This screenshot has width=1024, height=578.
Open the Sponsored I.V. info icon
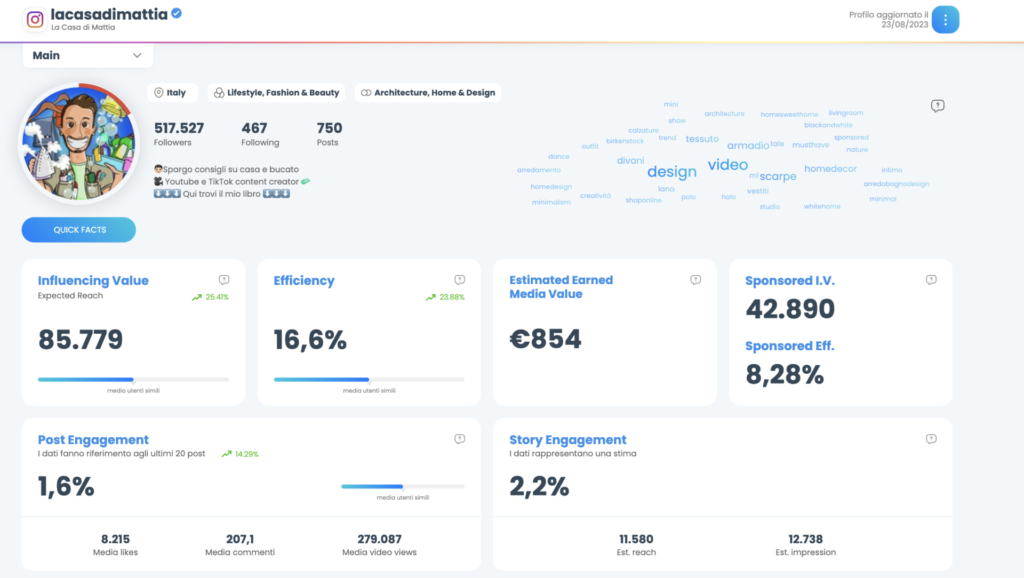(931, 280)
